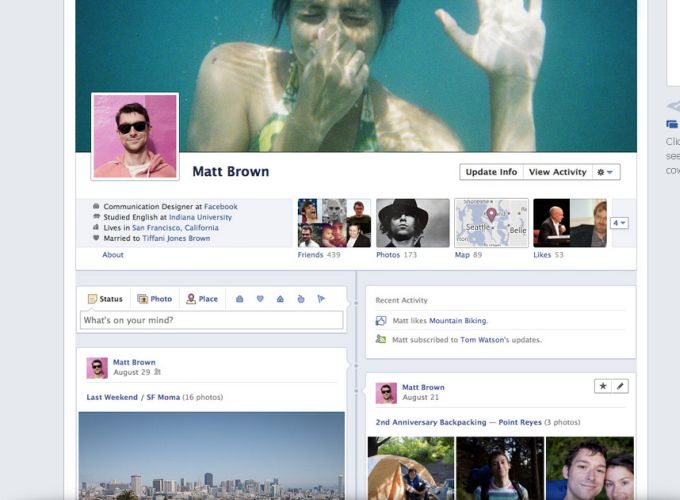Image resolution: width=680 pixels, height=500 pixels.
Task: Toggle the star to feature August 21 post
Action: click(601, 386)
